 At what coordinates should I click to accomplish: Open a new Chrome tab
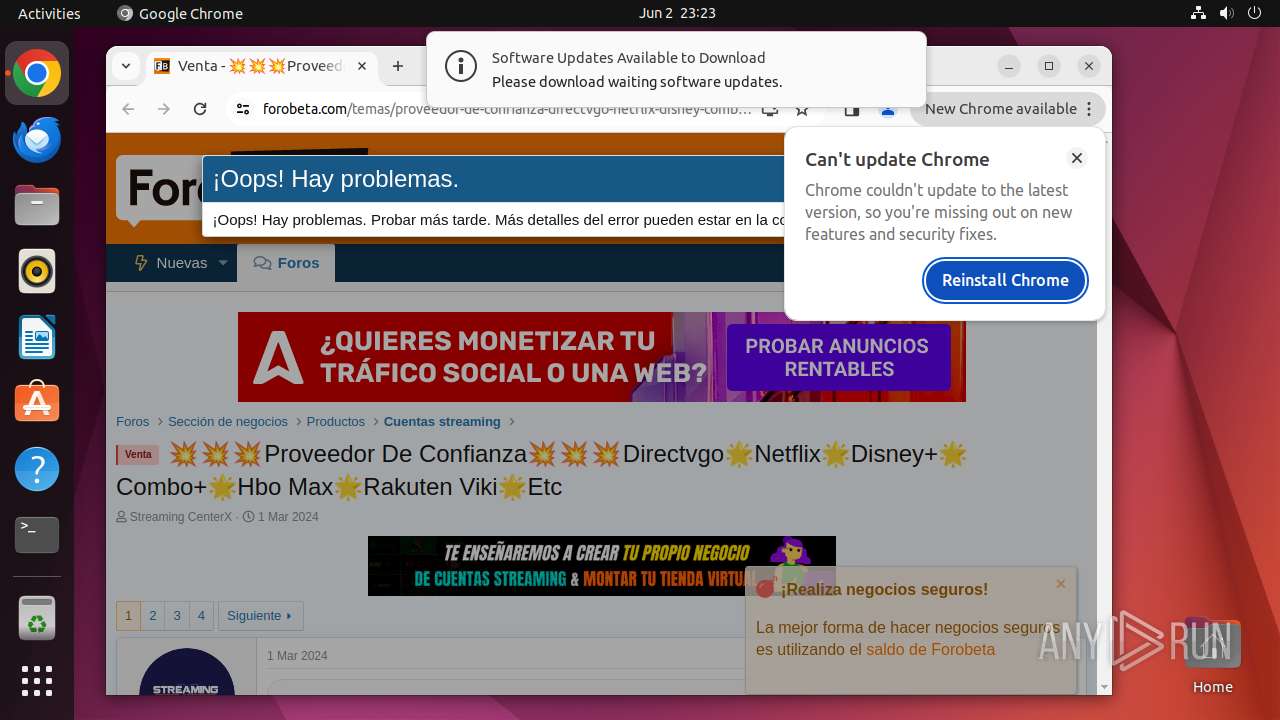pos(398,66)
